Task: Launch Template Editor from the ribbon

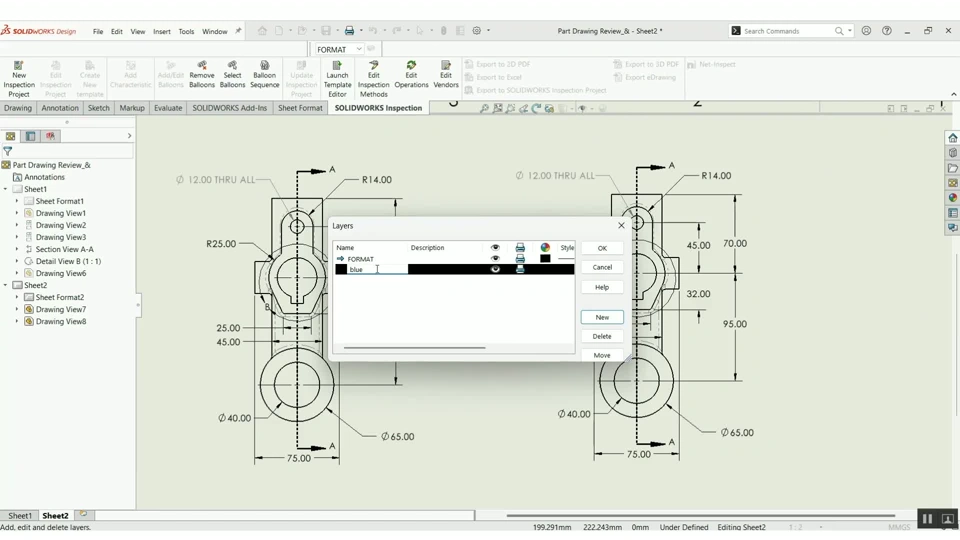Action: point(337,79)
